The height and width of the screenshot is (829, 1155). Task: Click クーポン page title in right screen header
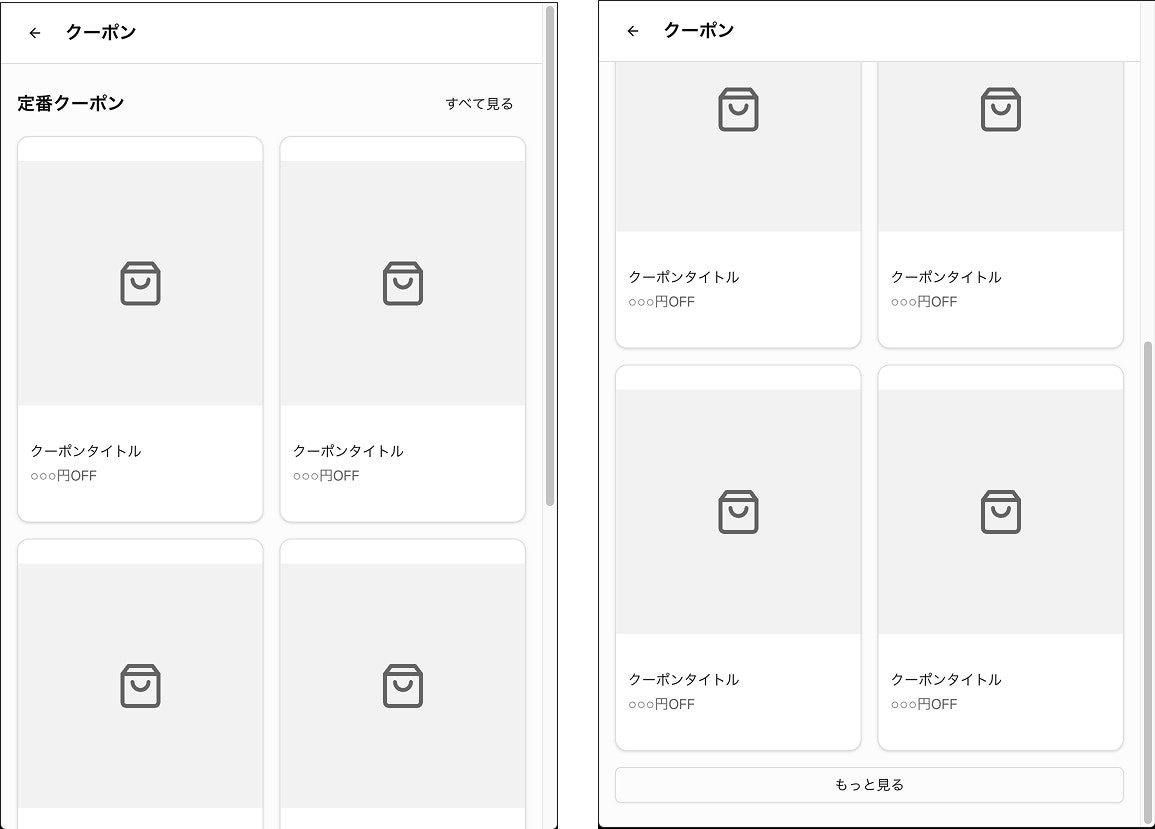point(699,30)
